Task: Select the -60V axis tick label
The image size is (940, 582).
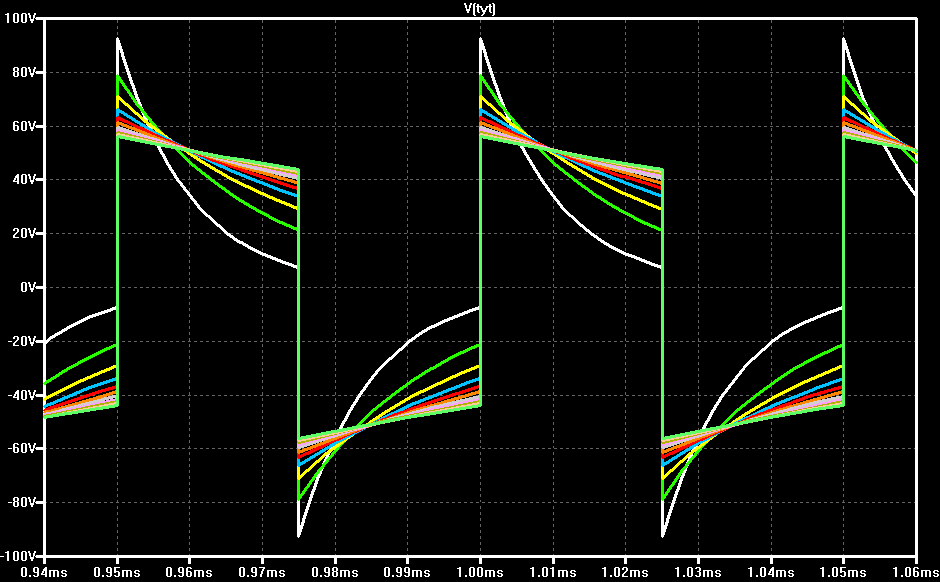Action: [21, 448]
